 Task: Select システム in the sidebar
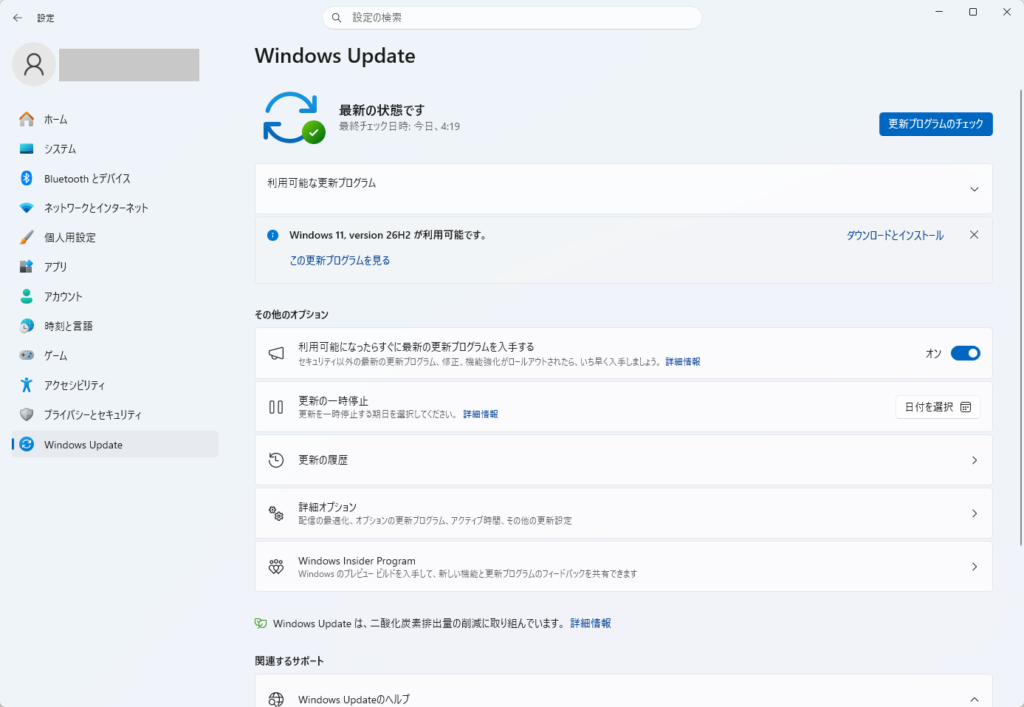click(x=115, y=149)
